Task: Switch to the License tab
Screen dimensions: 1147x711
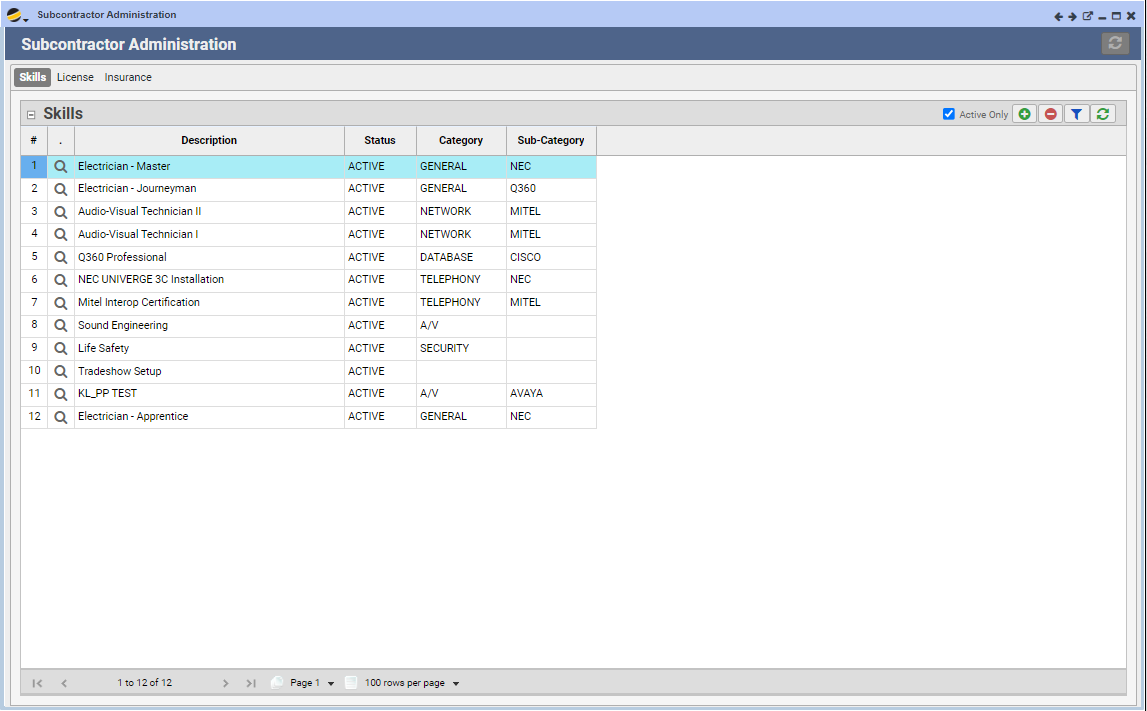Action: pyautogui.click(x=75, y=77)
